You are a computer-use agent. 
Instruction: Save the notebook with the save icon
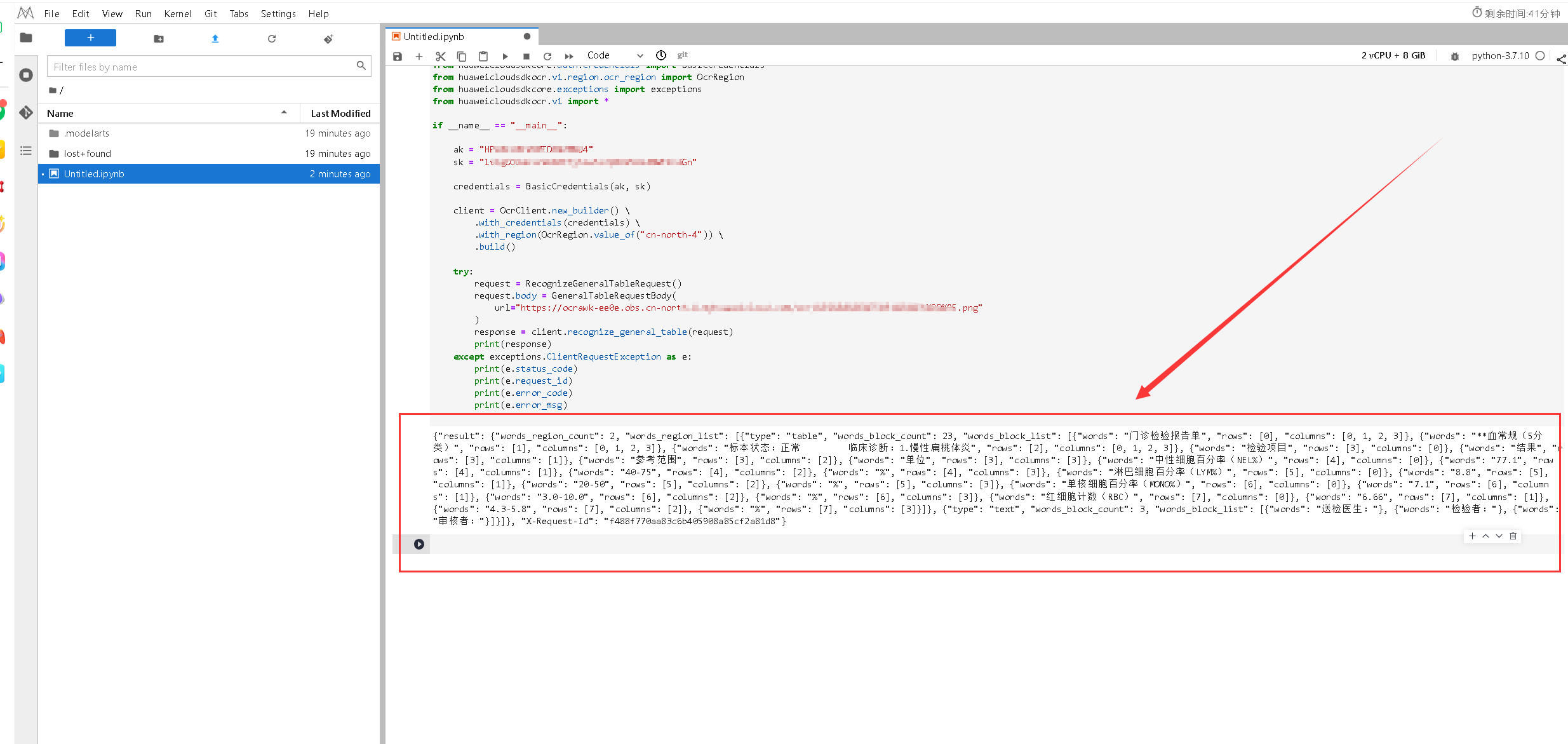point(398,56)
